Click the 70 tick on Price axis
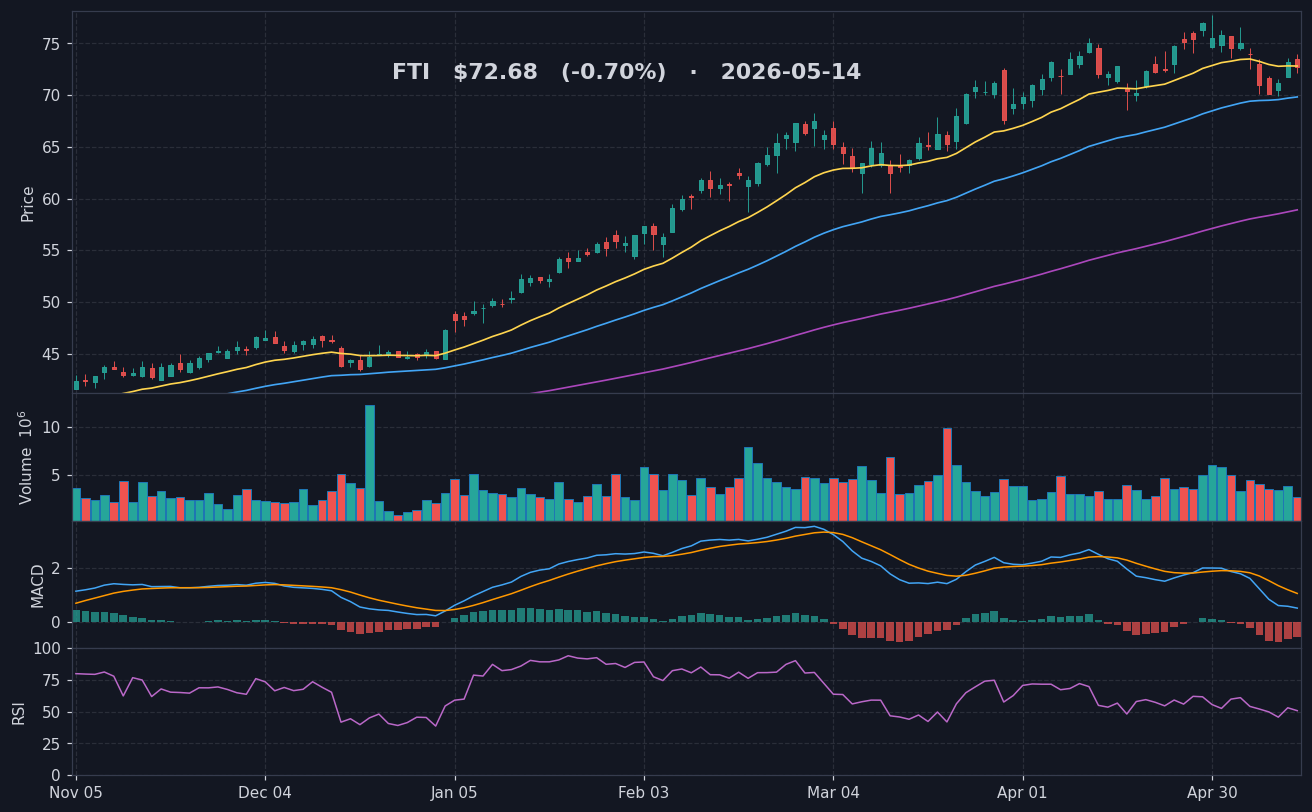The height and width of the screenshot is (812, 1312). [x=53, y=96]
